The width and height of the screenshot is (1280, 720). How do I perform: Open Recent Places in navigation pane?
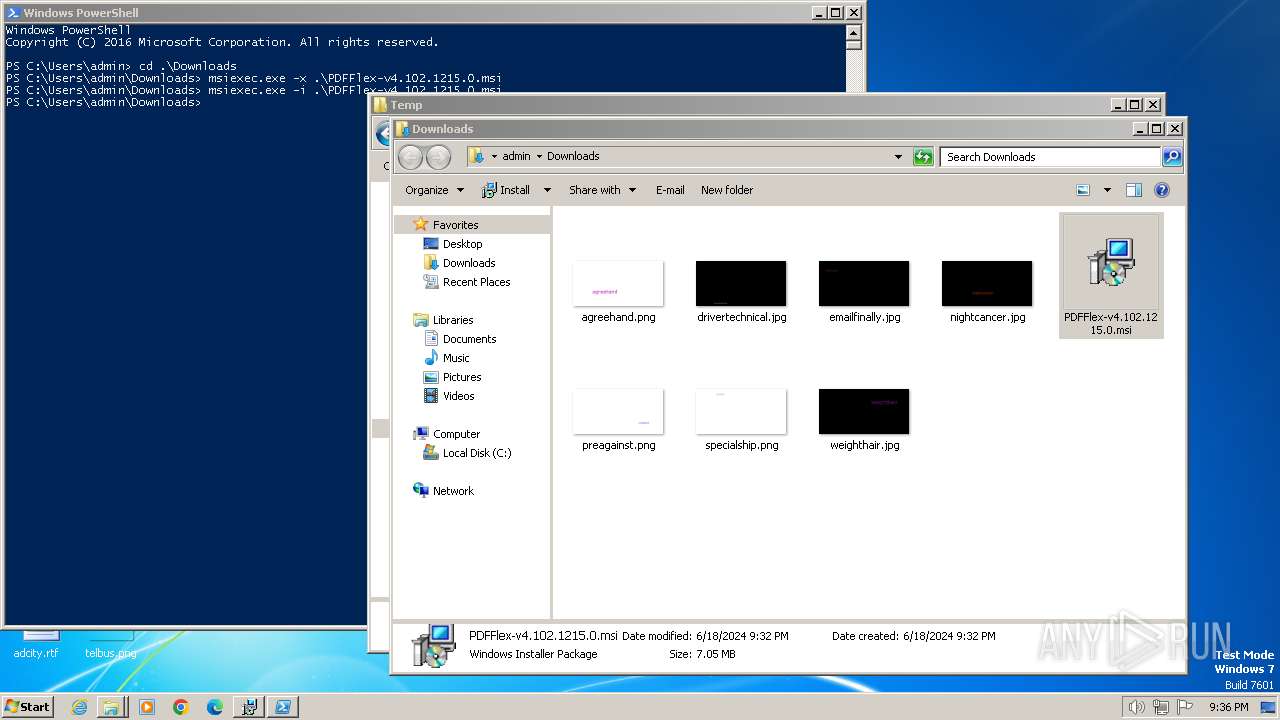pyautogui.click(x=476, y=282)
